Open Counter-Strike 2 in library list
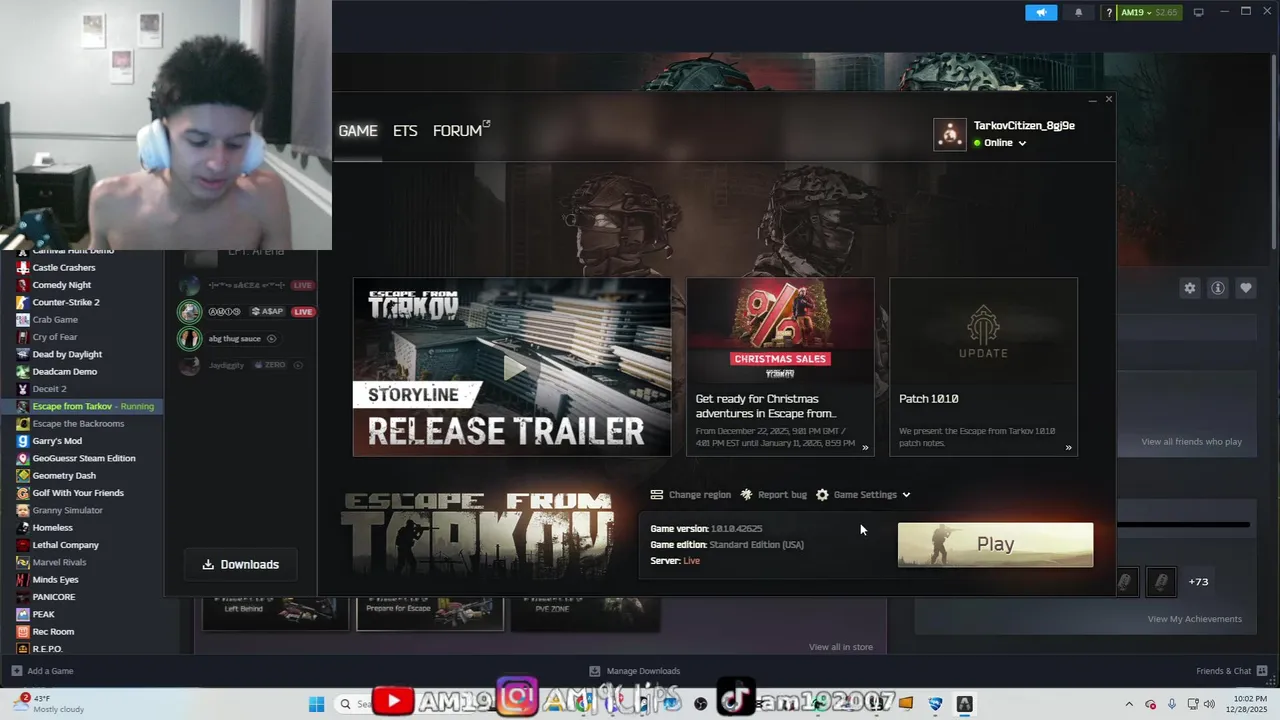This screenshot has width=1280, height=720. coord(66,302)
